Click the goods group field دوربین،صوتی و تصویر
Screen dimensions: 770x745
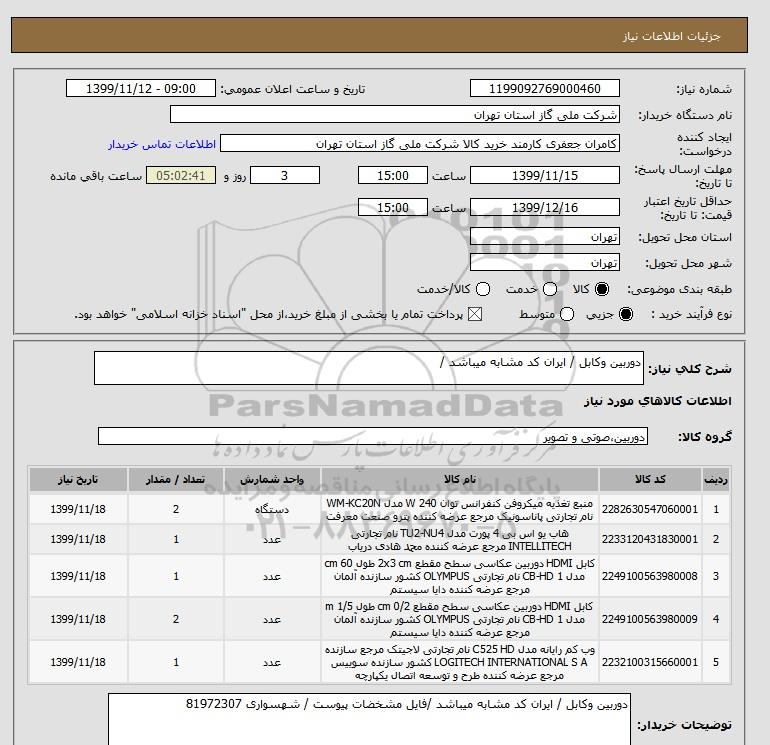[373, 436]
